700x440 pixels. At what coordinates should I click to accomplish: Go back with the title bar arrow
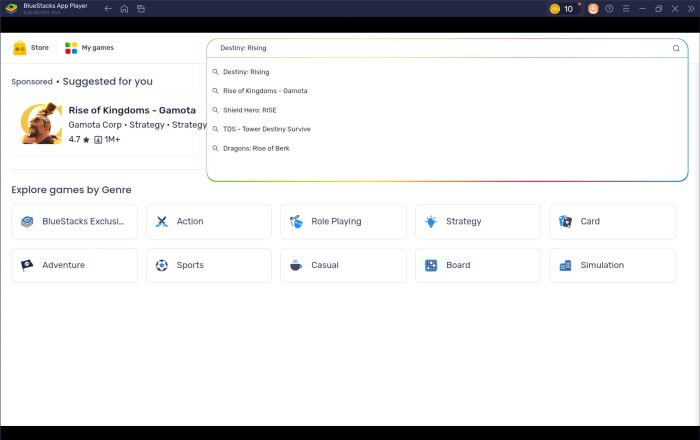point(108,8)
